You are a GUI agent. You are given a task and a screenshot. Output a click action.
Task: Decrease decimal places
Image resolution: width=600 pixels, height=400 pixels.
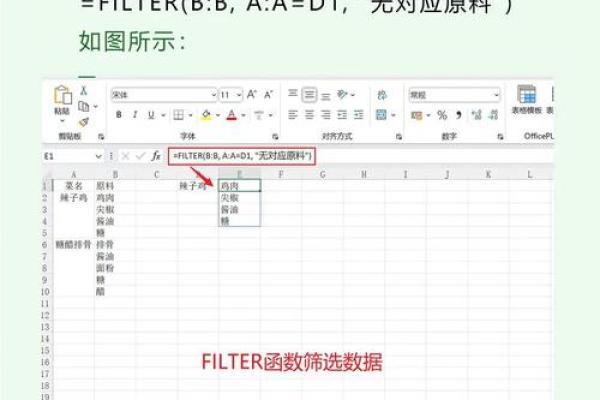tap(494, 115)
